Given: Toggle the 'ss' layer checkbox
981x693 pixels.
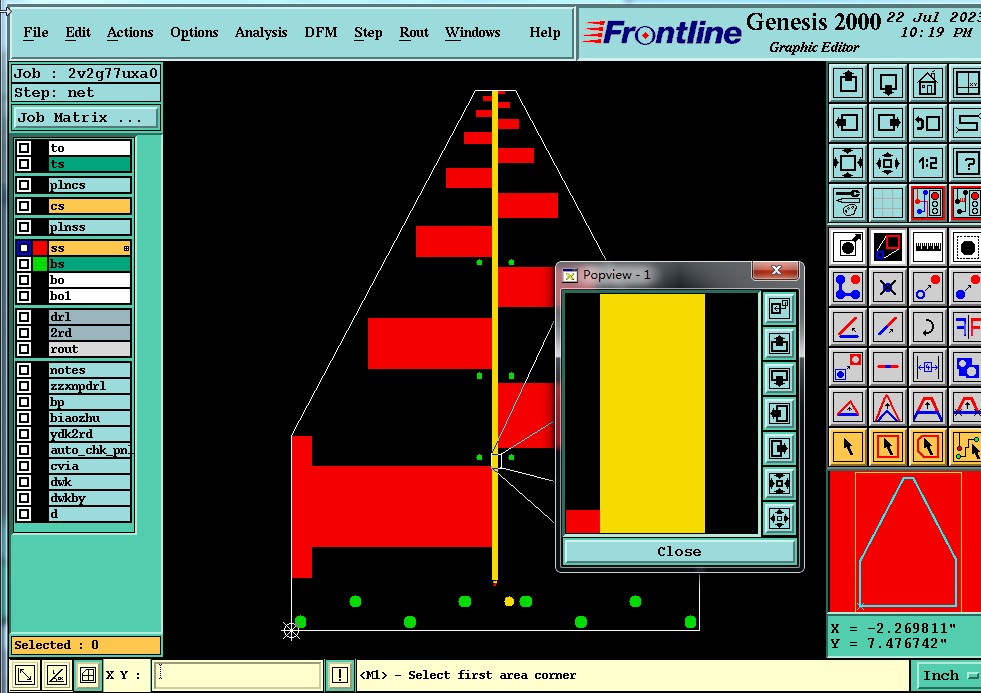Looking at the screenshot, I should click(24, 248).
